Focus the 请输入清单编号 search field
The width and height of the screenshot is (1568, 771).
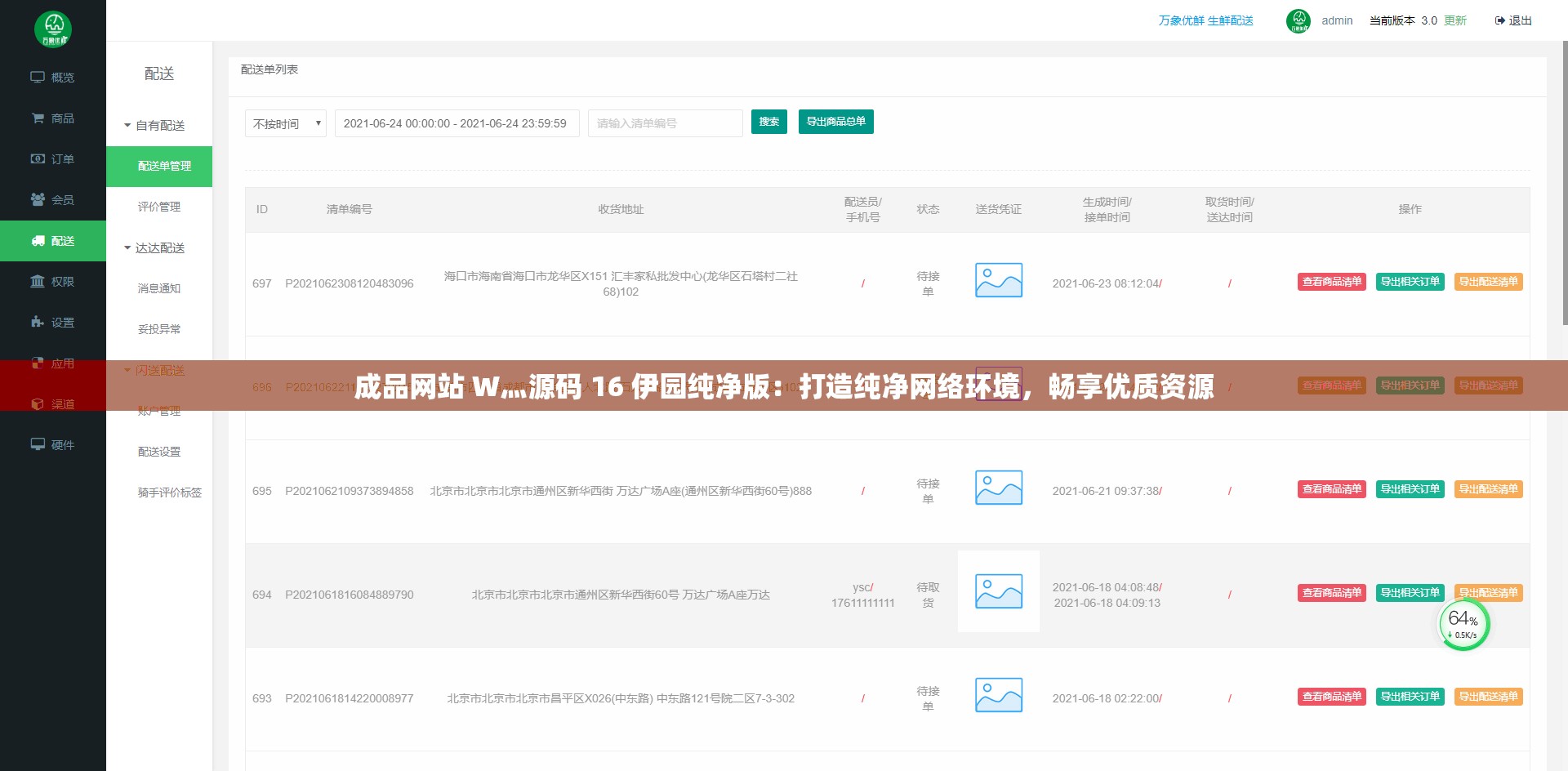[666, 123]
